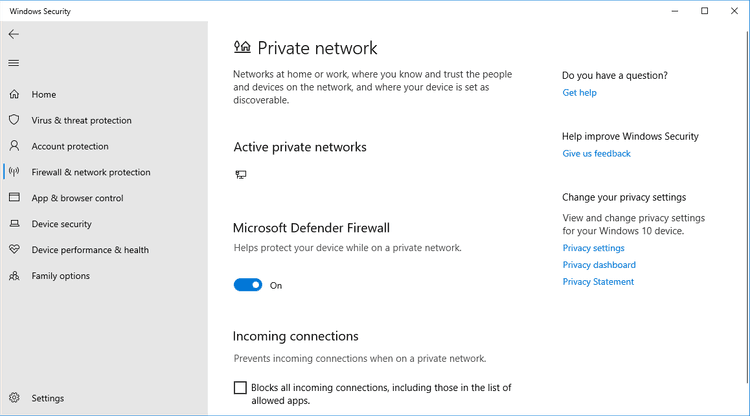Click the Settings gear icon

coord(14,398)
